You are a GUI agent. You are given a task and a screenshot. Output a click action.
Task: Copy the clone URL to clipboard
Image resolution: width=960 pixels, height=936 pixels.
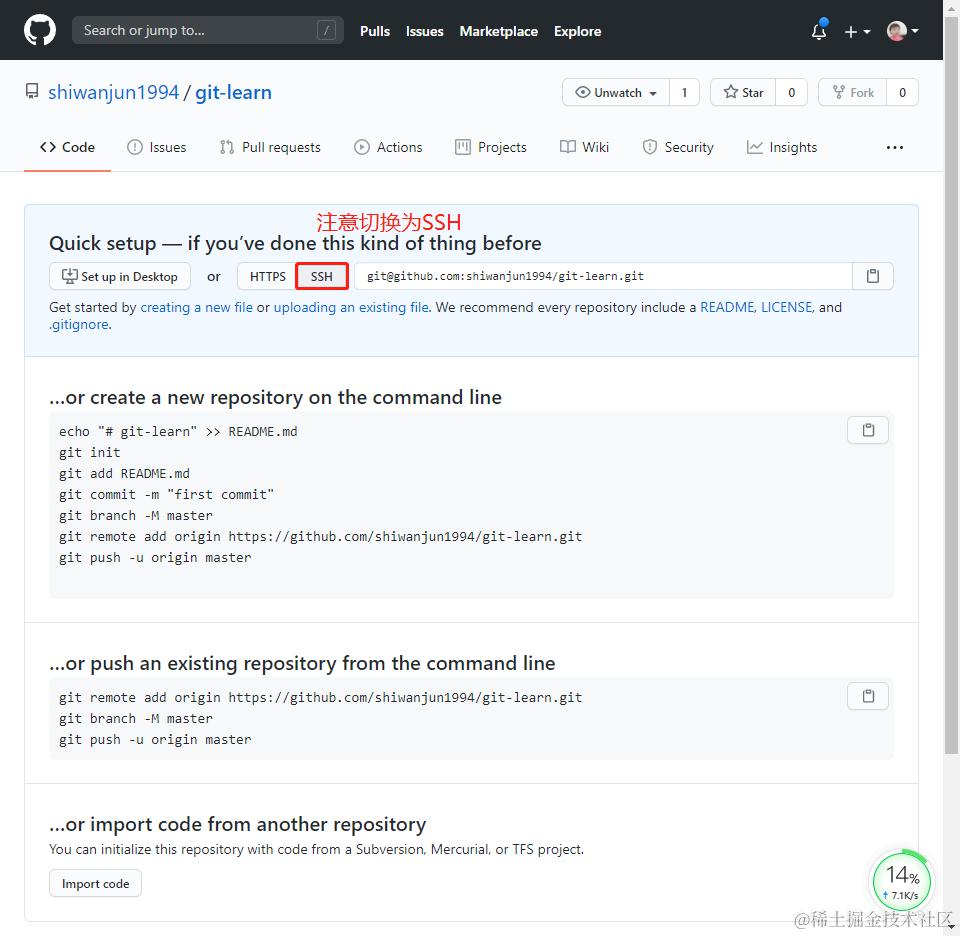pos(873,277)
